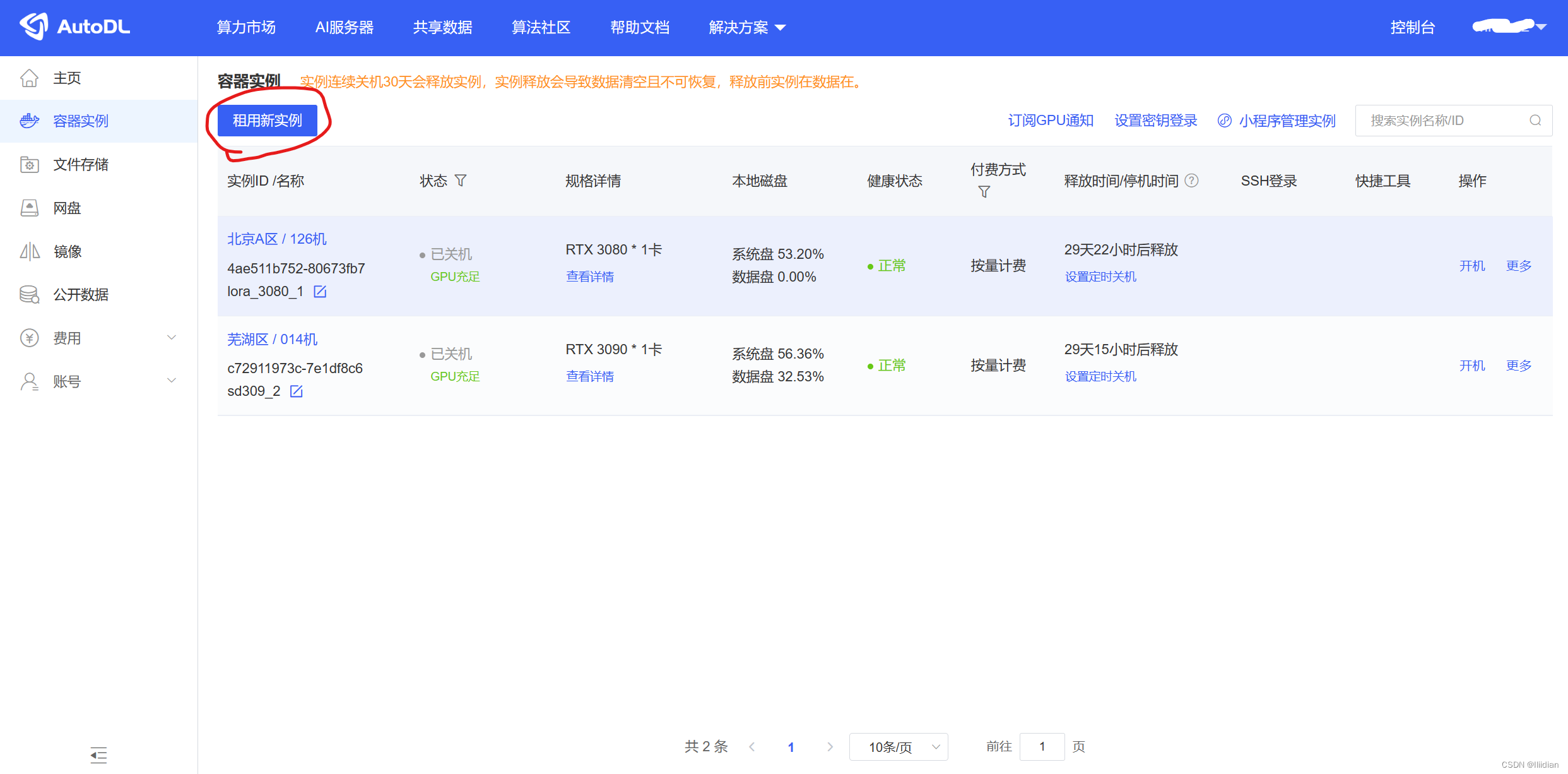
Task: Click the AutoDL logo icon
Action: click(x=34, y=27)
